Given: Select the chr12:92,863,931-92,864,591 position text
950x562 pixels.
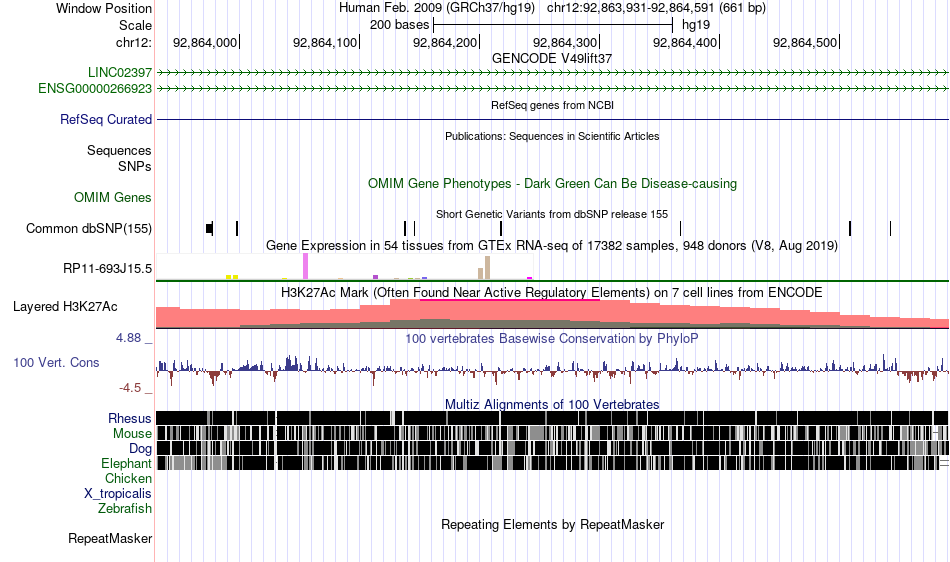Looking at the screenshot, I should [x=656, y=8].
